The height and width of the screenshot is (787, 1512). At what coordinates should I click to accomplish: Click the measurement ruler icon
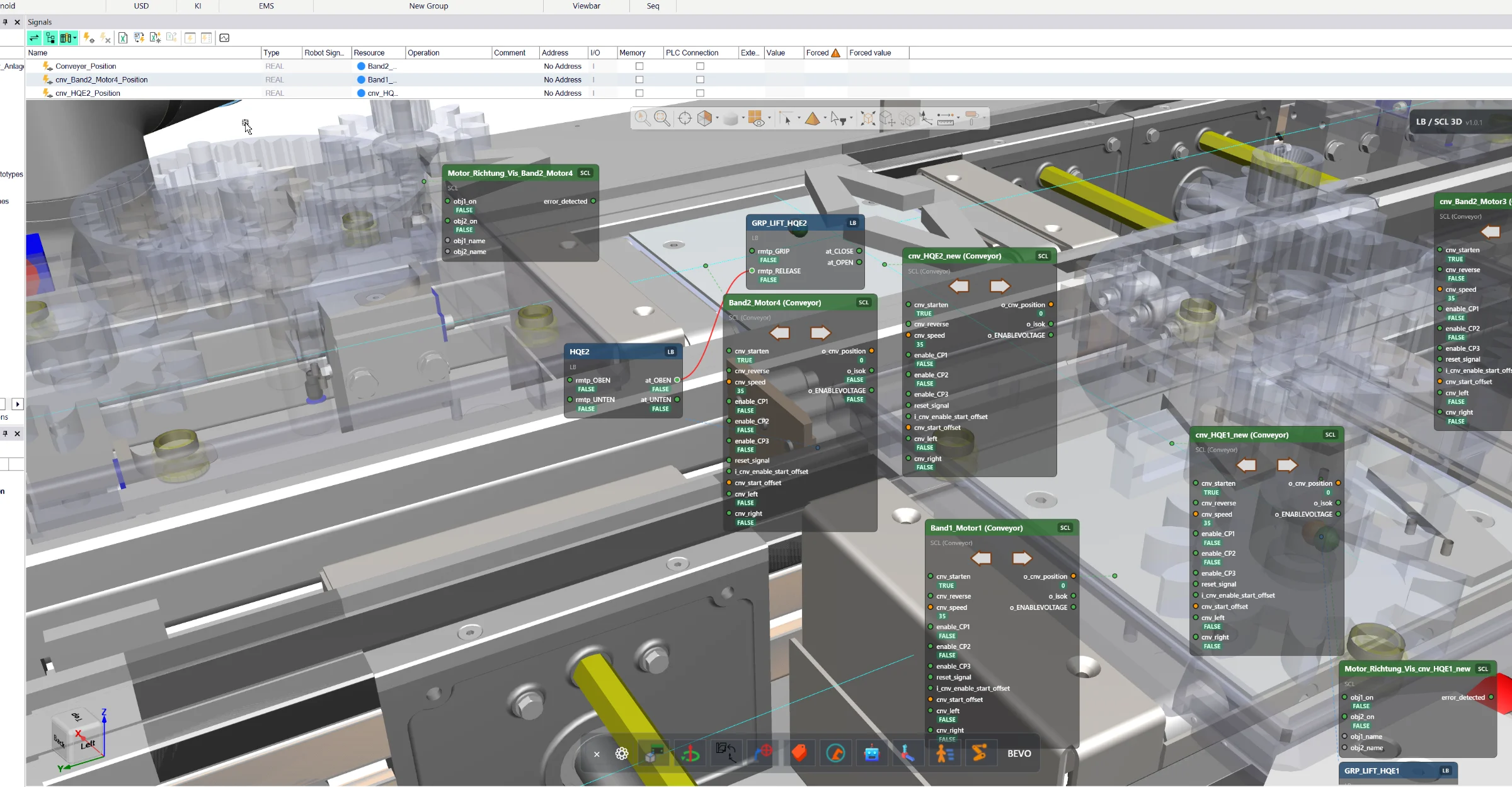[945, 118]
